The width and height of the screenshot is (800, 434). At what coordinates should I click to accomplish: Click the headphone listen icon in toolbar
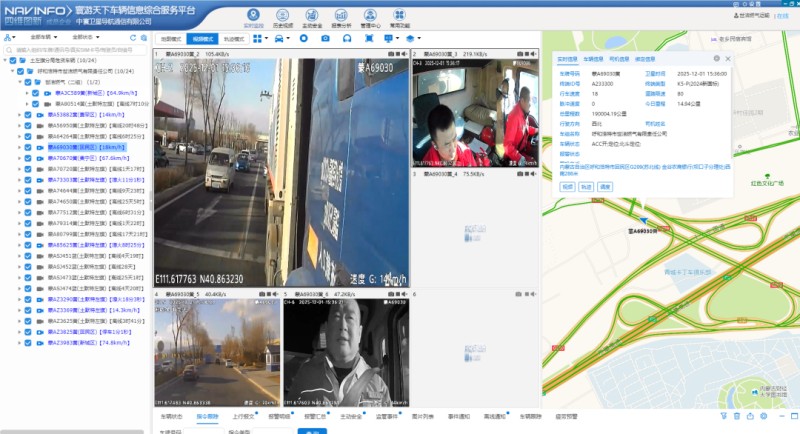click(x=348, y=38)
